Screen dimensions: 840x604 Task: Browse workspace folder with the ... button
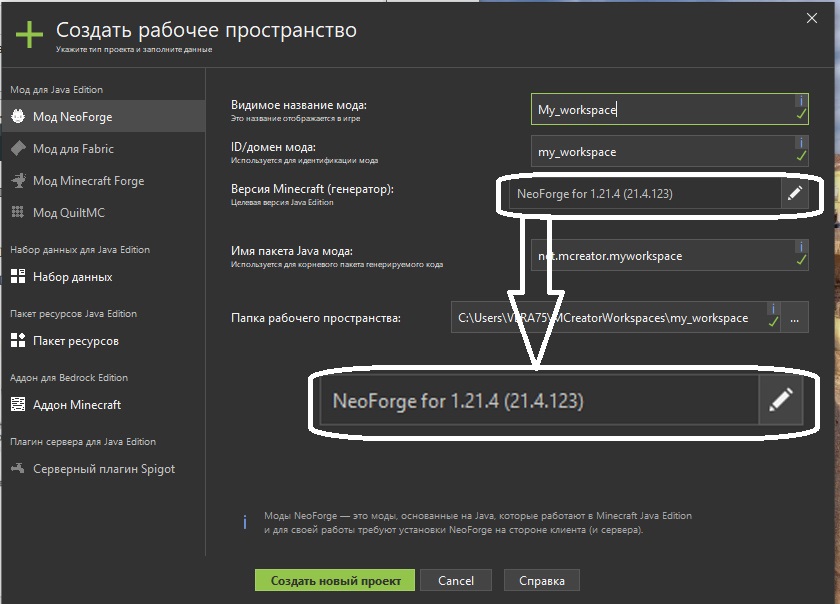click(794, 319)
